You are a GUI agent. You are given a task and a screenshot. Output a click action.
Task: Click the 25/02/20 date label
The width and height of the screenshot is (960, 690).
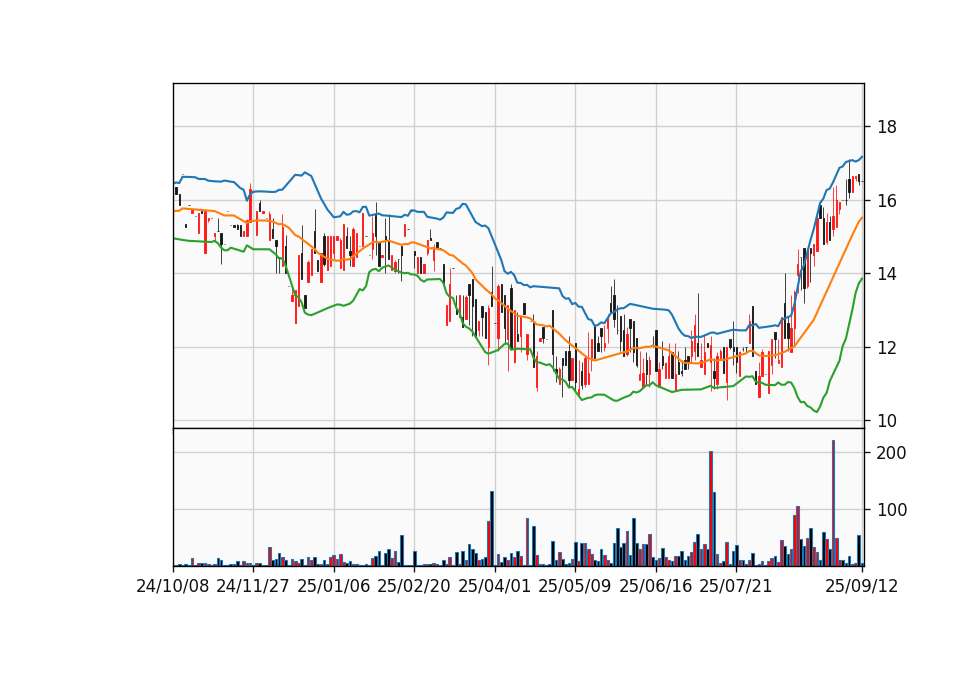tap(414, 586)
